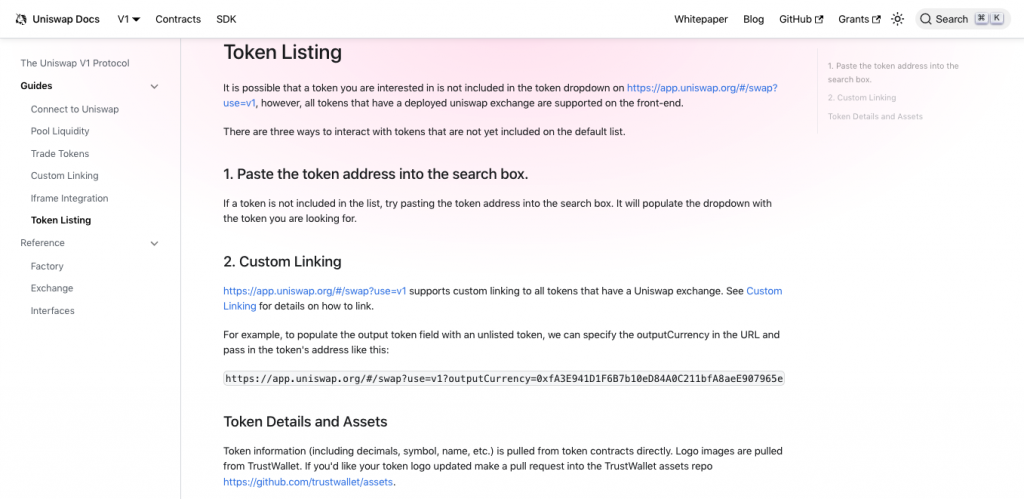
Task: Open Custom Linking sidebar guide
Action: tap(65, 176)
